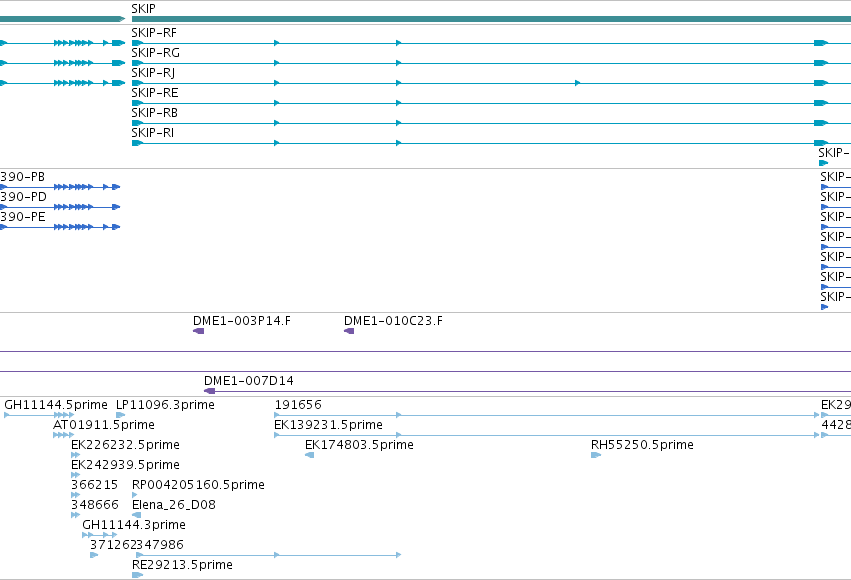
Task: Select the 390-PB protein feature
Action: (22, 177)
